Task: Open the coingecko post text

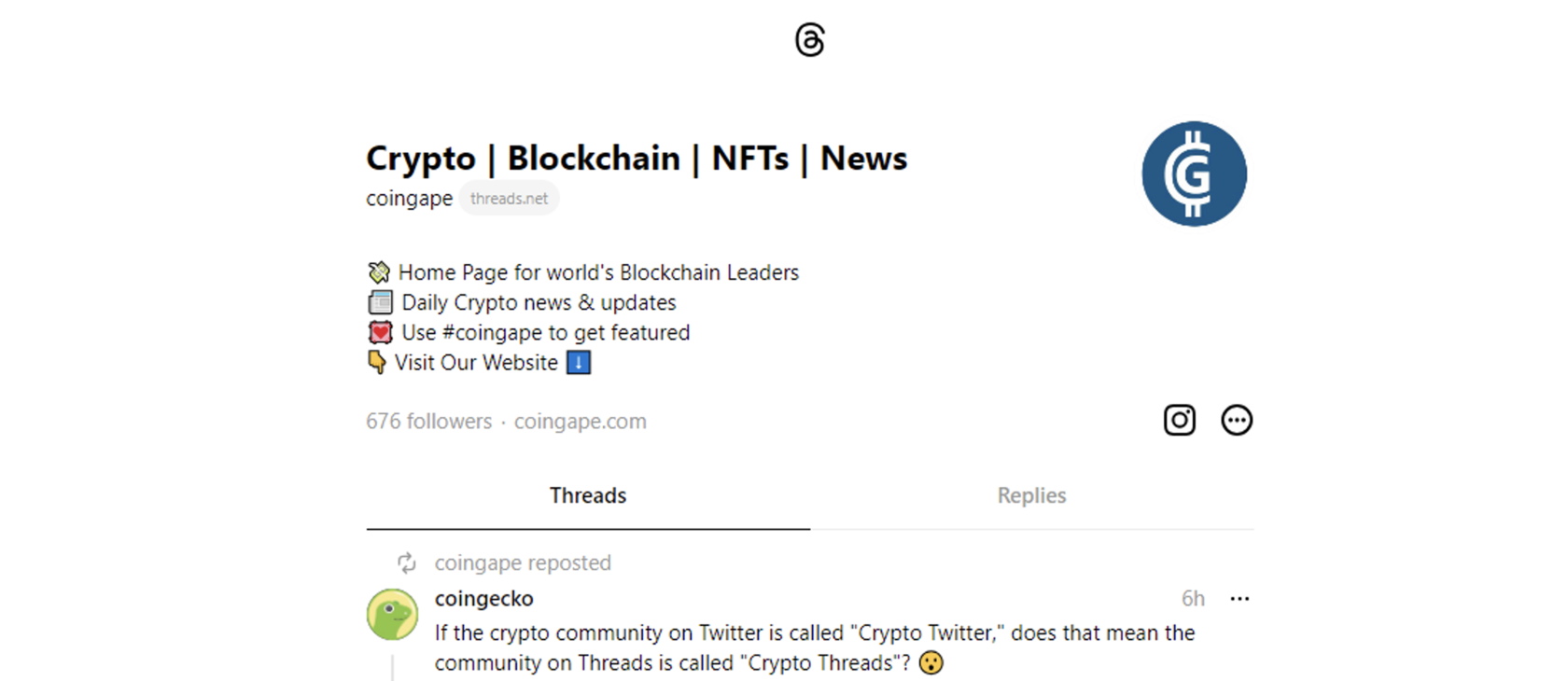Action: pos(814,647)
